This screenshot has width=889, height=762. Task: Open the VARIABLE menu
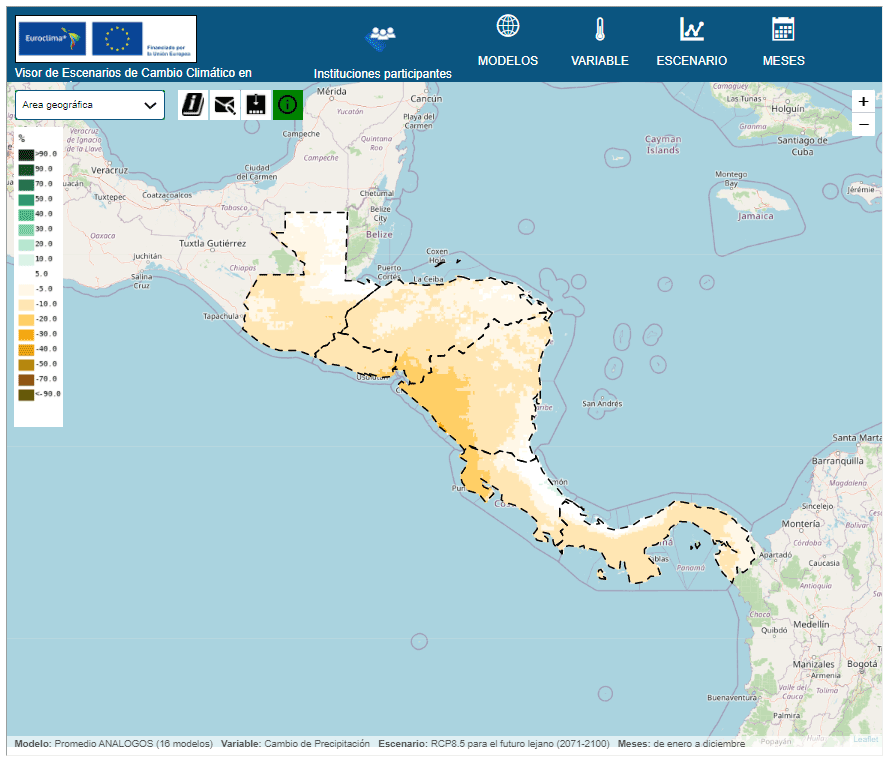point(600,61)
